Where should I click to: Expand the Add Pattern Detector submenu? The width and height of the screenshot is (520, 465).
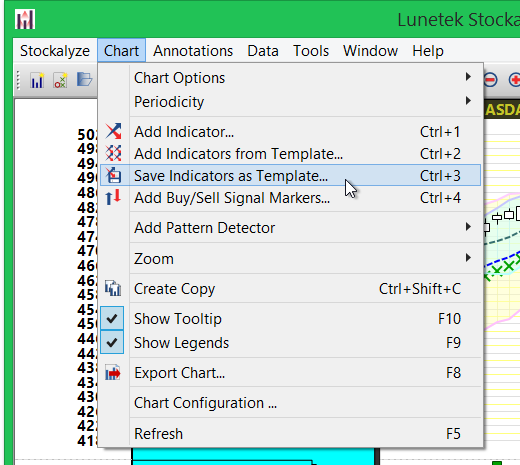[x=290, y=228]
